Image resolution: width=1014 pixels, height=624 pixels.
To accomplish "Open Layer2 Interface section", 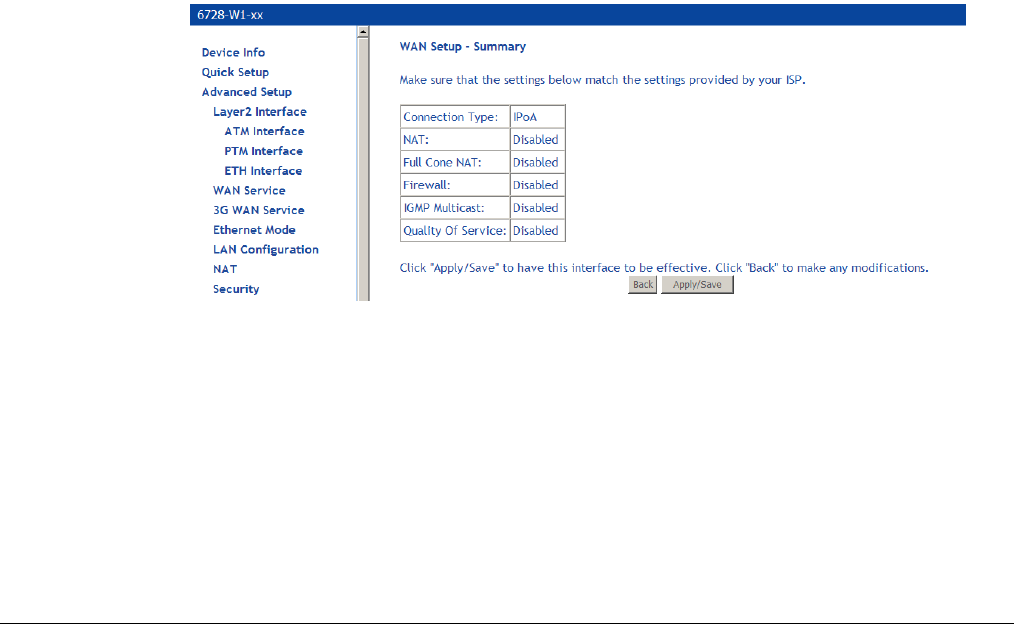I will point(259,112).
